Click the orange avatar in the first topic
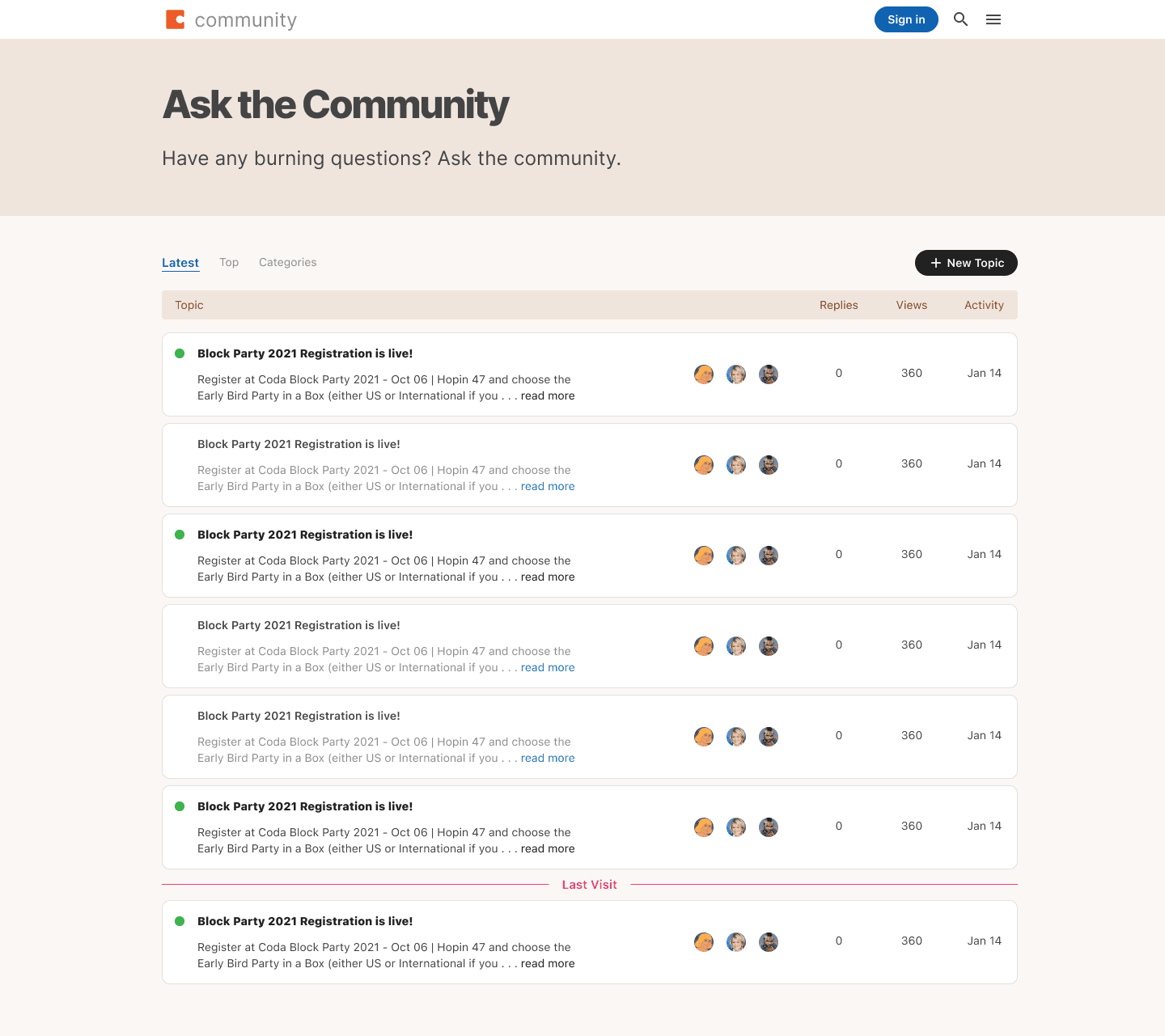The image size is (1165, 1036). coord(704,374)
